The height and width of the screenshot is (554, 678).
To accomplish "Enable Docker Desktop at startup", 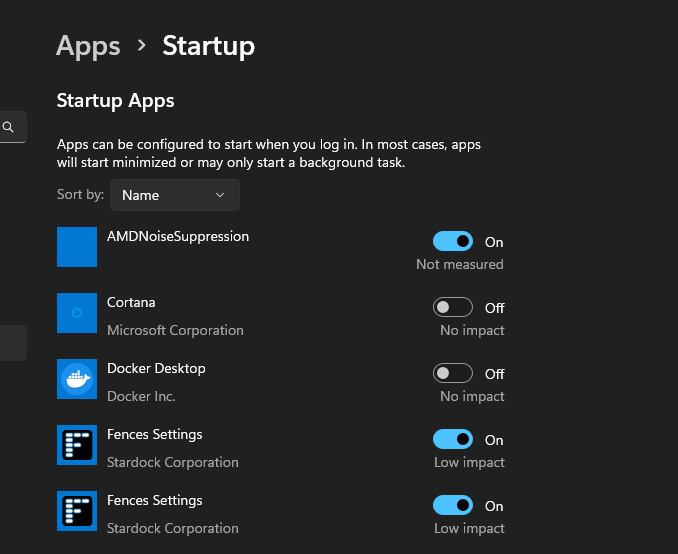I will click(453, 373).
